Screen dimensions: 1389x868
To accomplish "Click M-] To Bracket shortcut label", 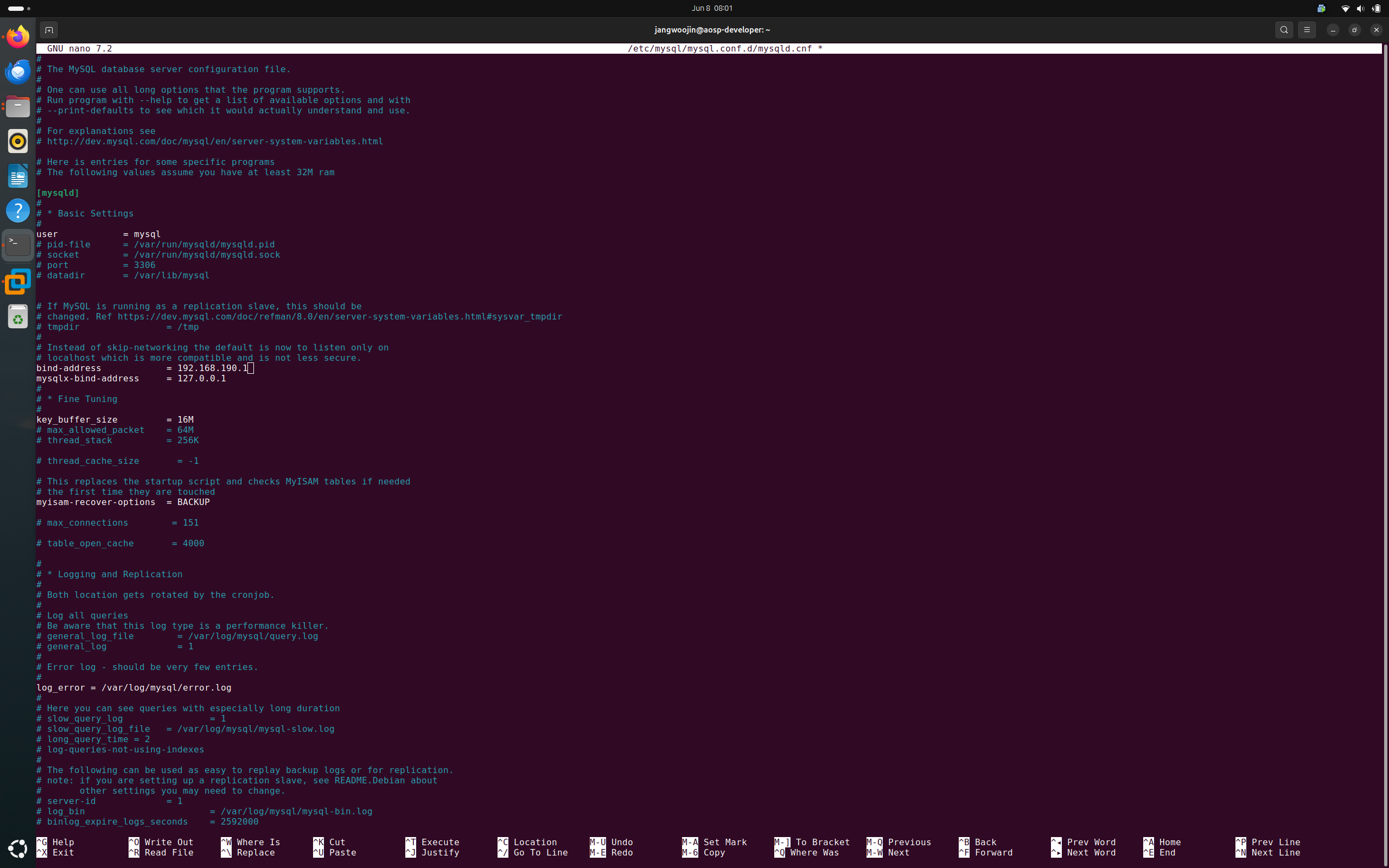I will tap(812, 842).
